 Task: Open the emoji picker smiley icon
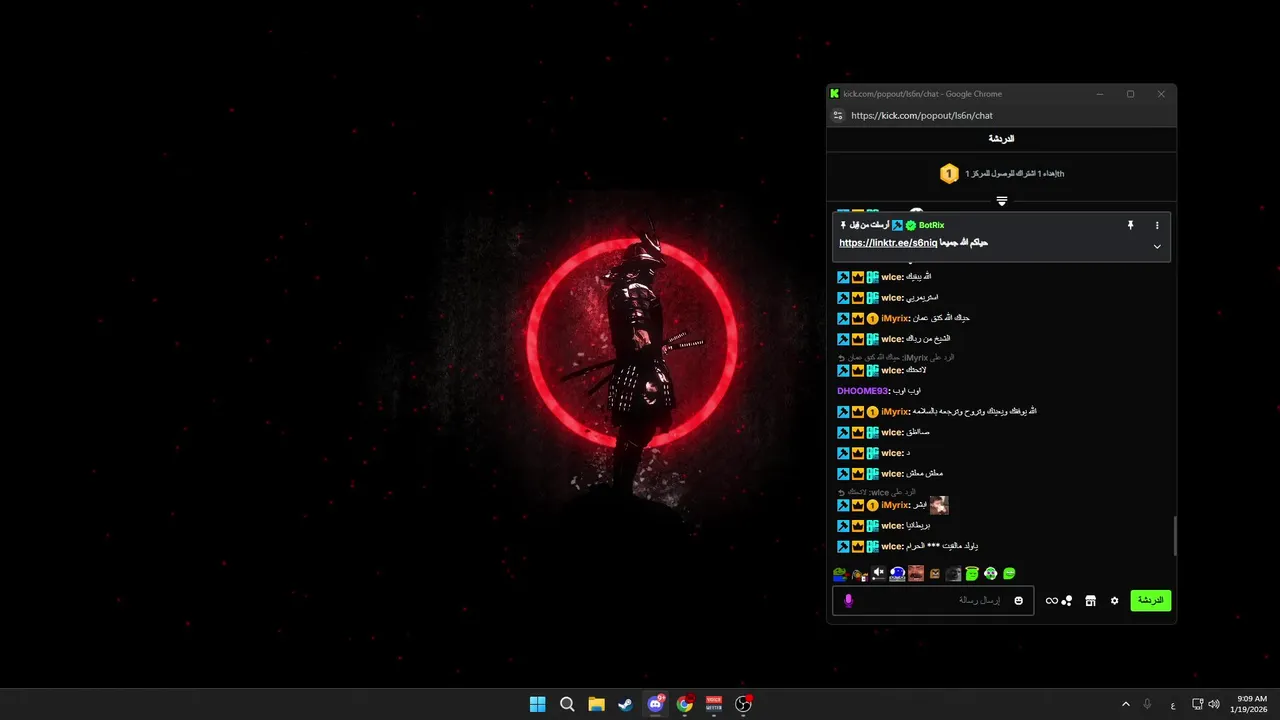(x=1019, y=600)
